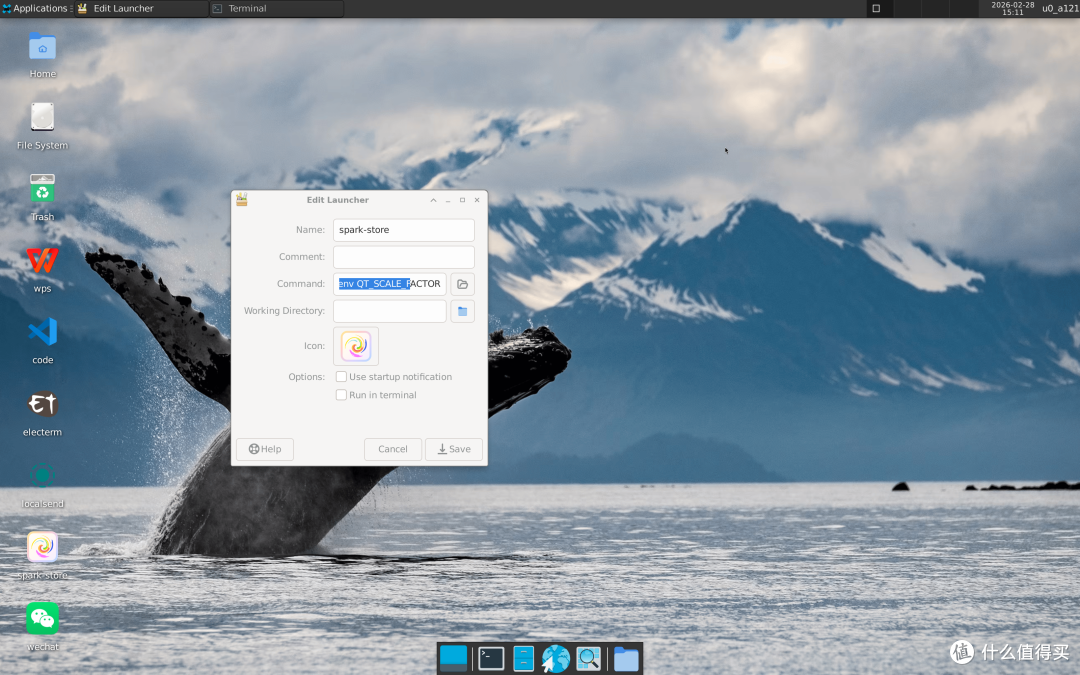Change the spark-store launcher icon
This screenshot has width=1080, height=675.
[356, 346]
